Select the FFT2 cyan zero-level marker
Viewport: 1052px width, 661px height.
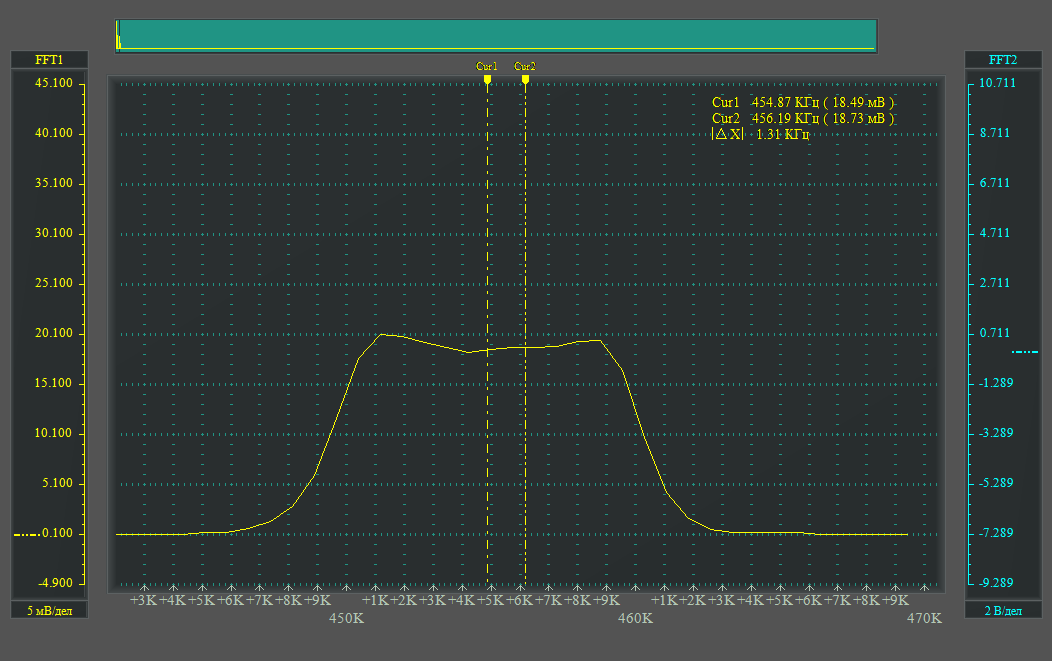tap(1024, 352)
